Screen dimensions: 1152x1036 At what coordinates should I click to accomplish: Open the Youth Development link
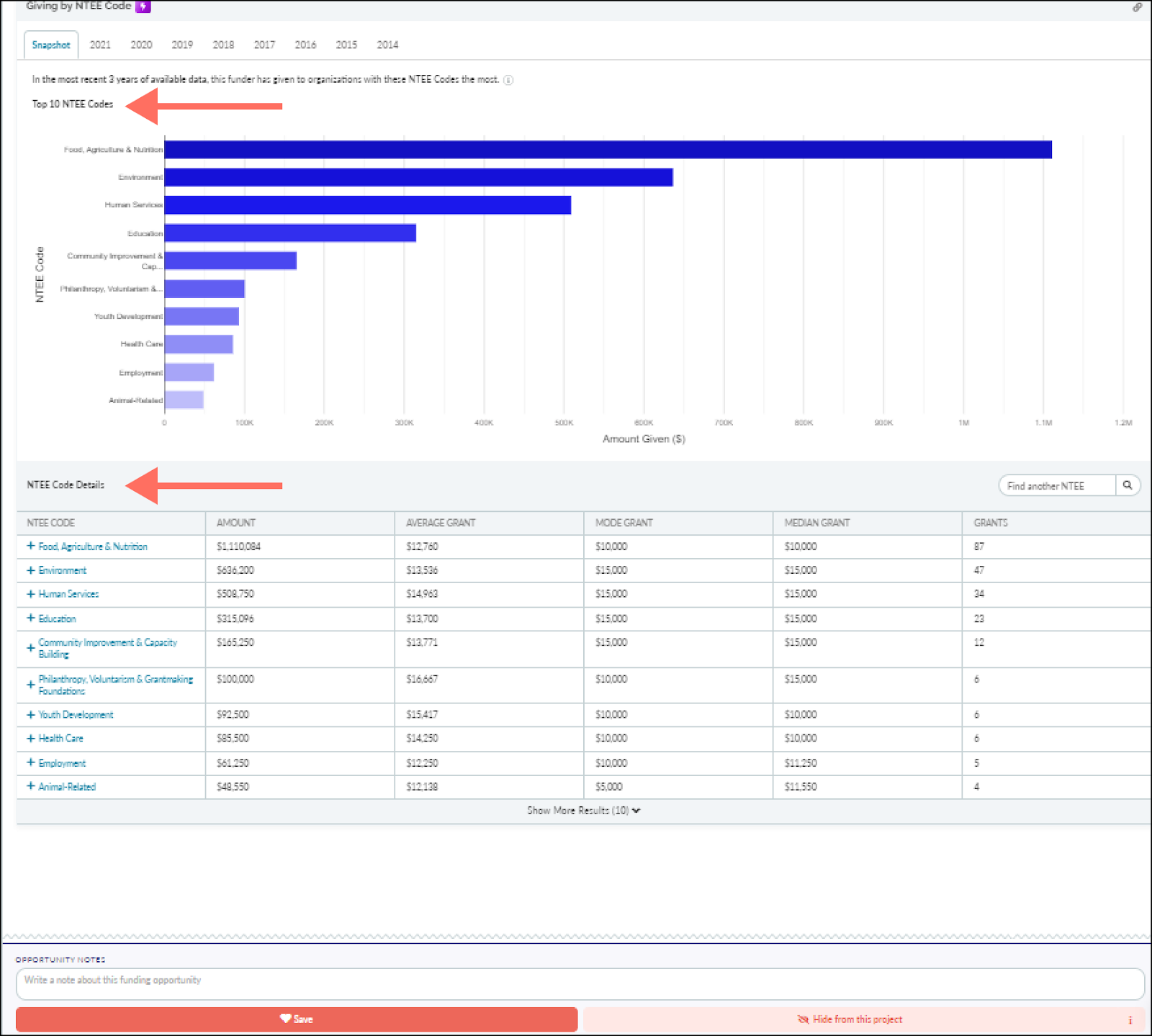click(x=76, y=715)
